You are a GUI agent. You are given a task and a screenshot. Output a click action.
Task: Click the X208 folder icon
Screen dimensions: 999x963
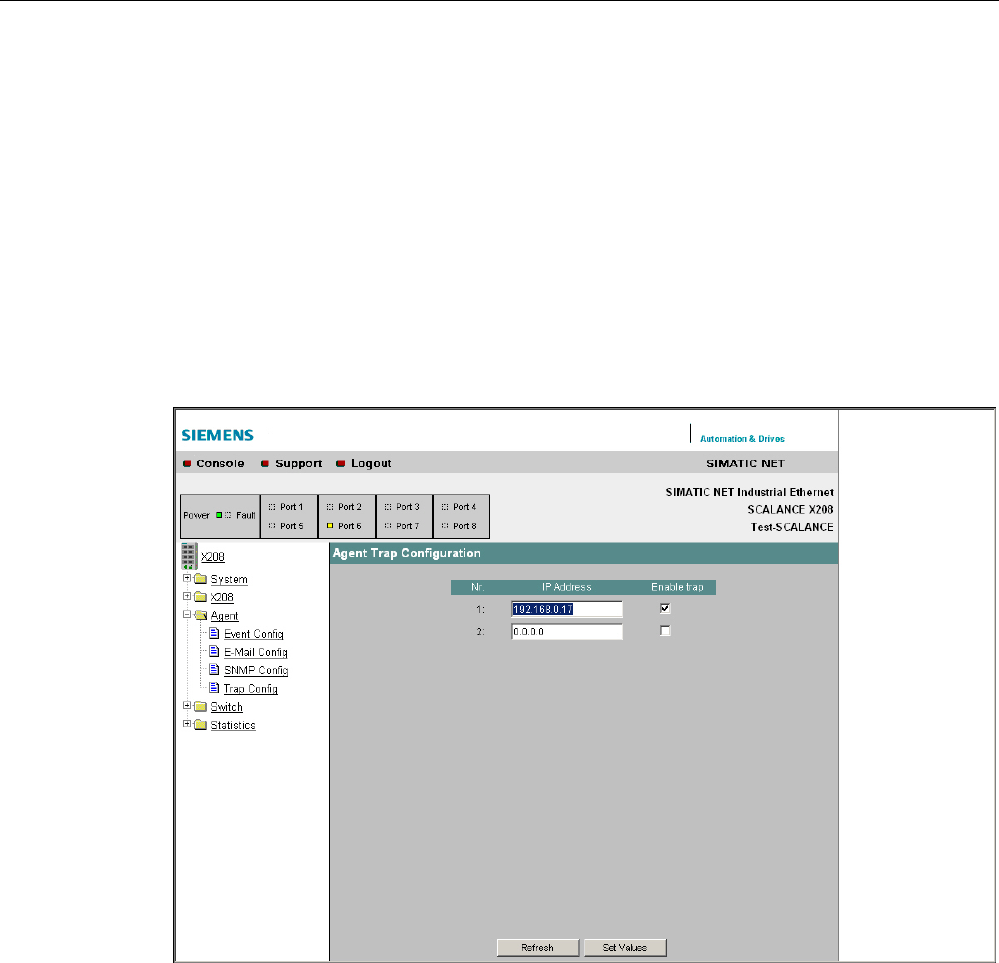point(201,597)
